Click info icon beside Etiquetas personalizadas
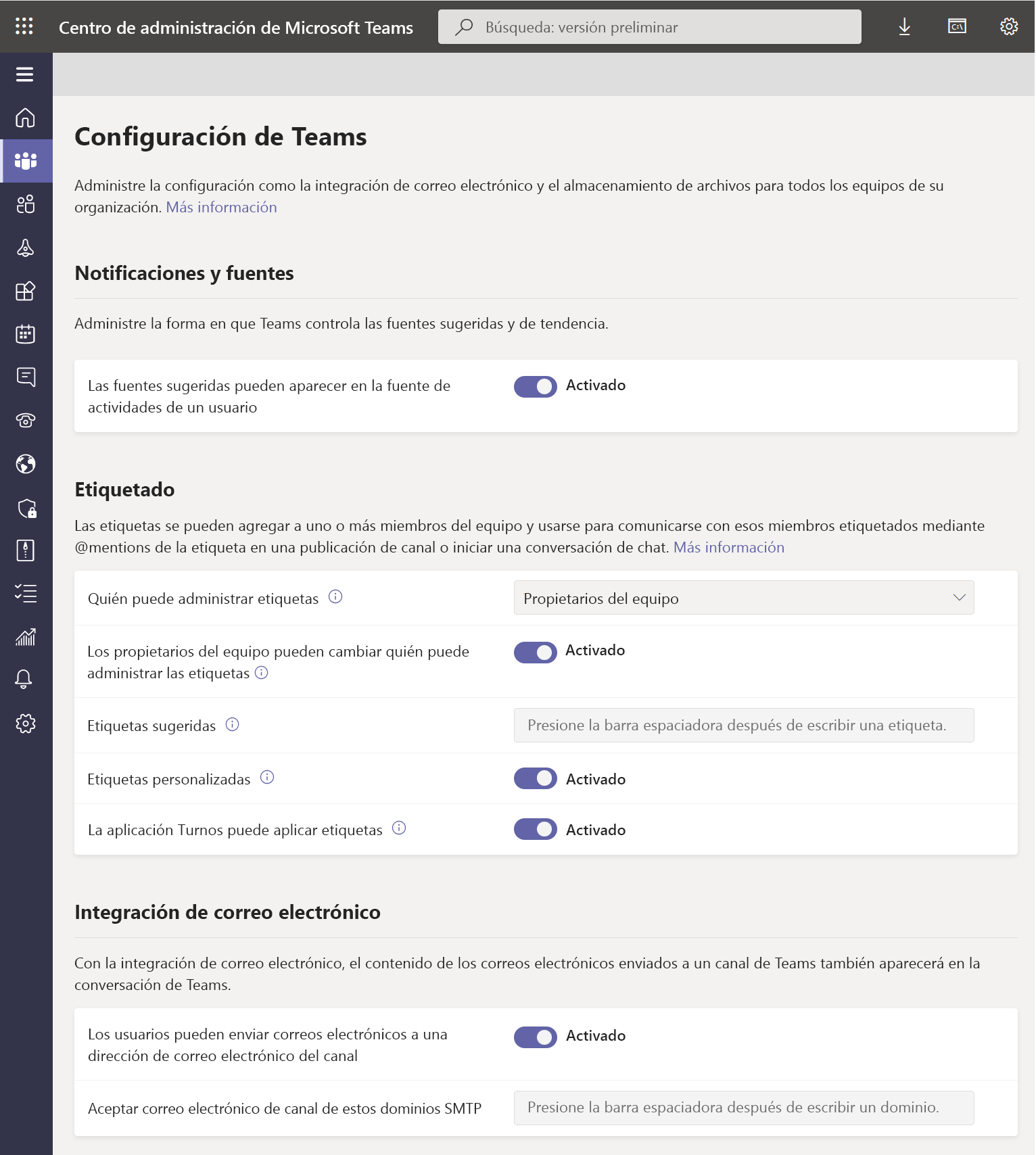The image size is (1036, 1155). click(x=267, y=777)
